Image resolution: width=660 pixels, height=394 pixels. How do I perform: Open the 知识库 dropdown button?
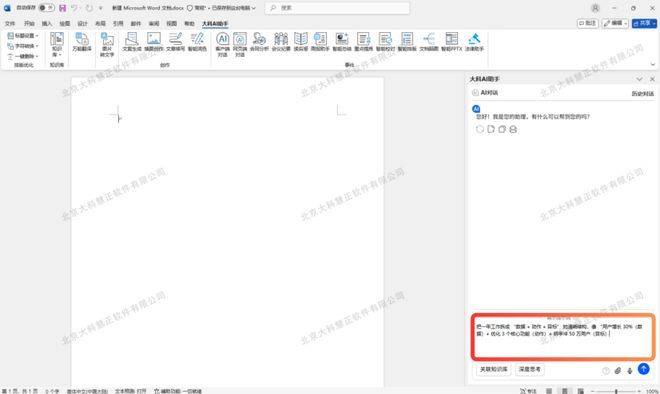pos(57,45)
